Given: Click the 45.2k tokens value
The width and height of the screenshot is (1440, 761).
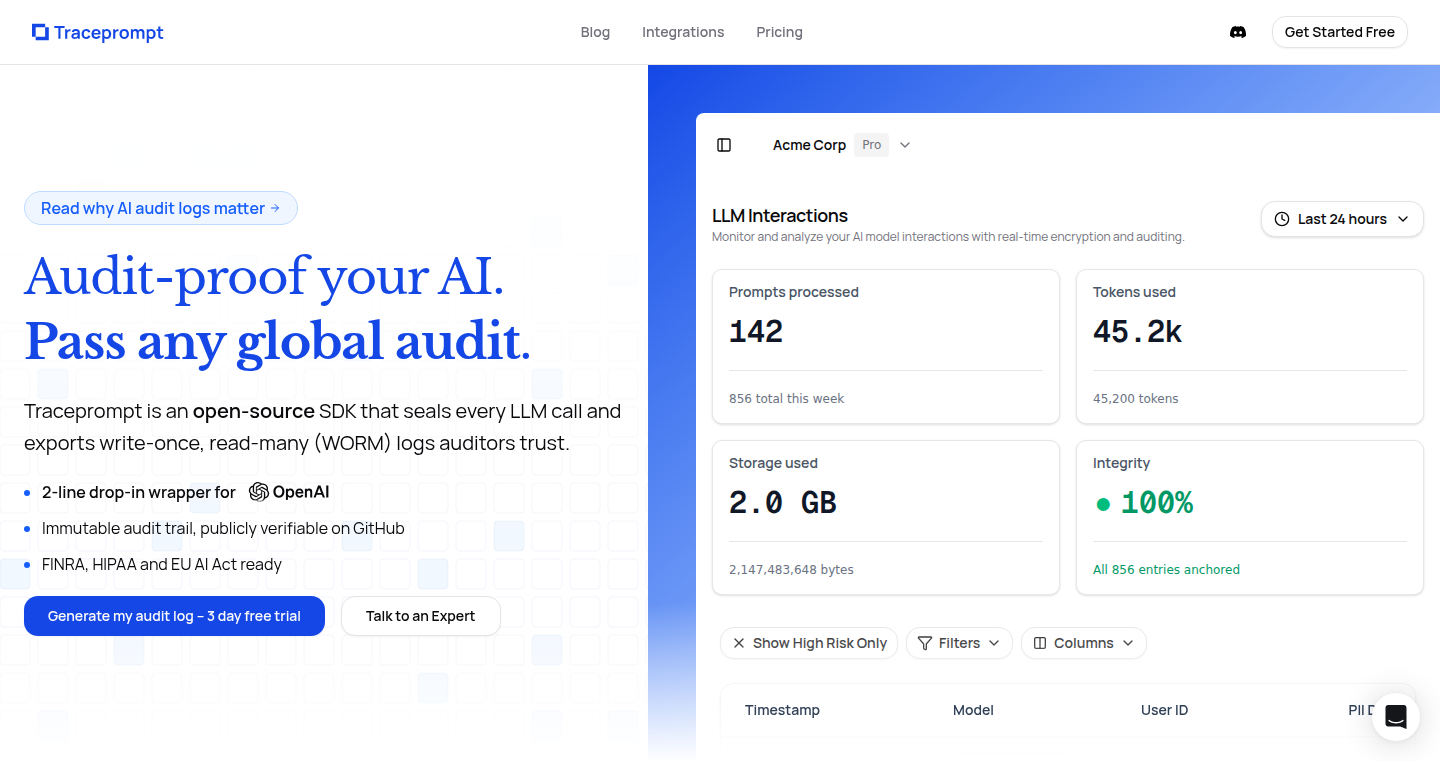Looking at the screenshot, I should pos(1137,332).
